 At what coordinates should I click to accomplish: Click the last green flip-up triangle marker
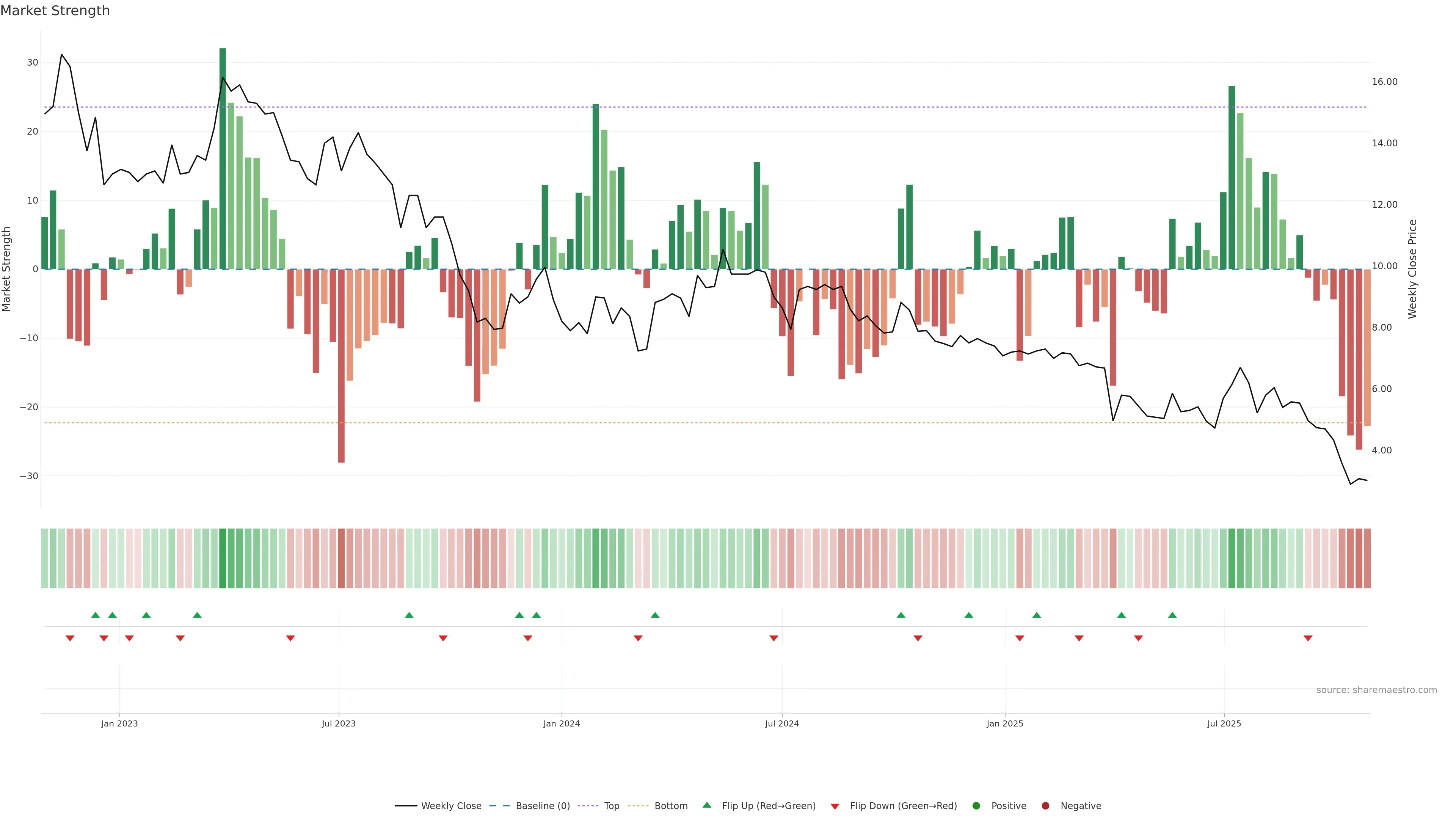[1172, 615]
